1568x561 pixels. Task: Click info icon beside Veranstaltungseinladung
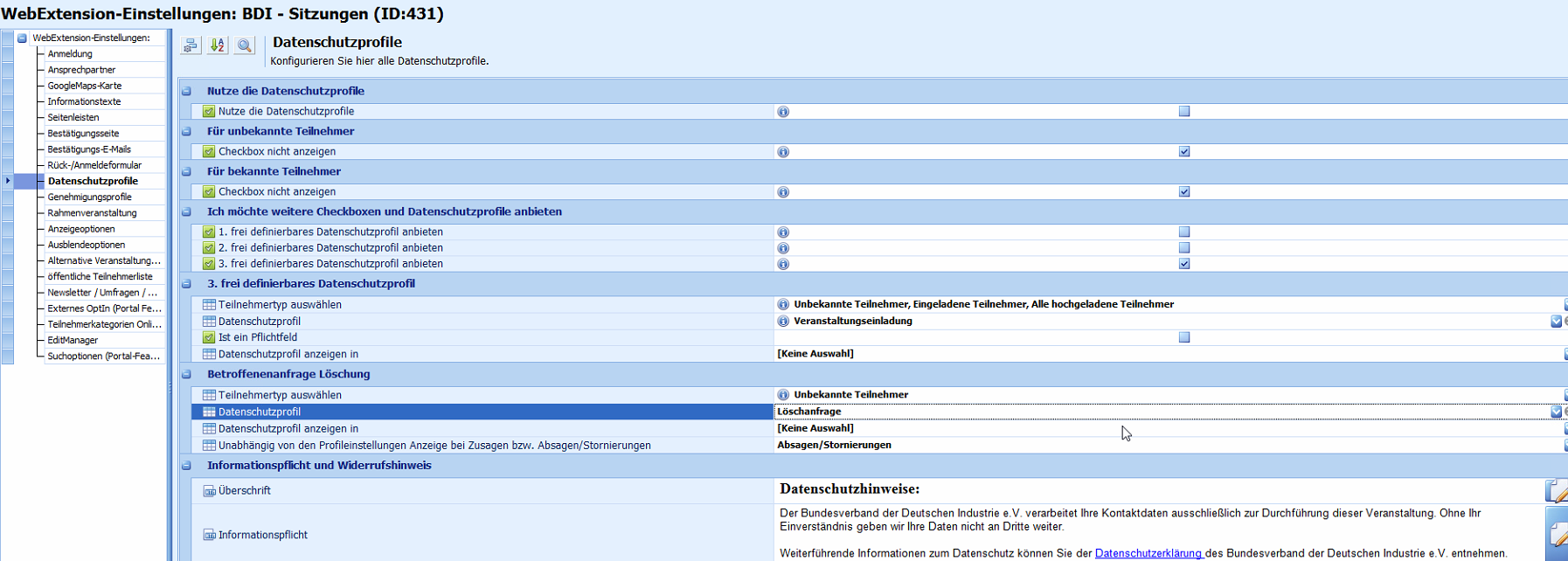tap(783, 322)
